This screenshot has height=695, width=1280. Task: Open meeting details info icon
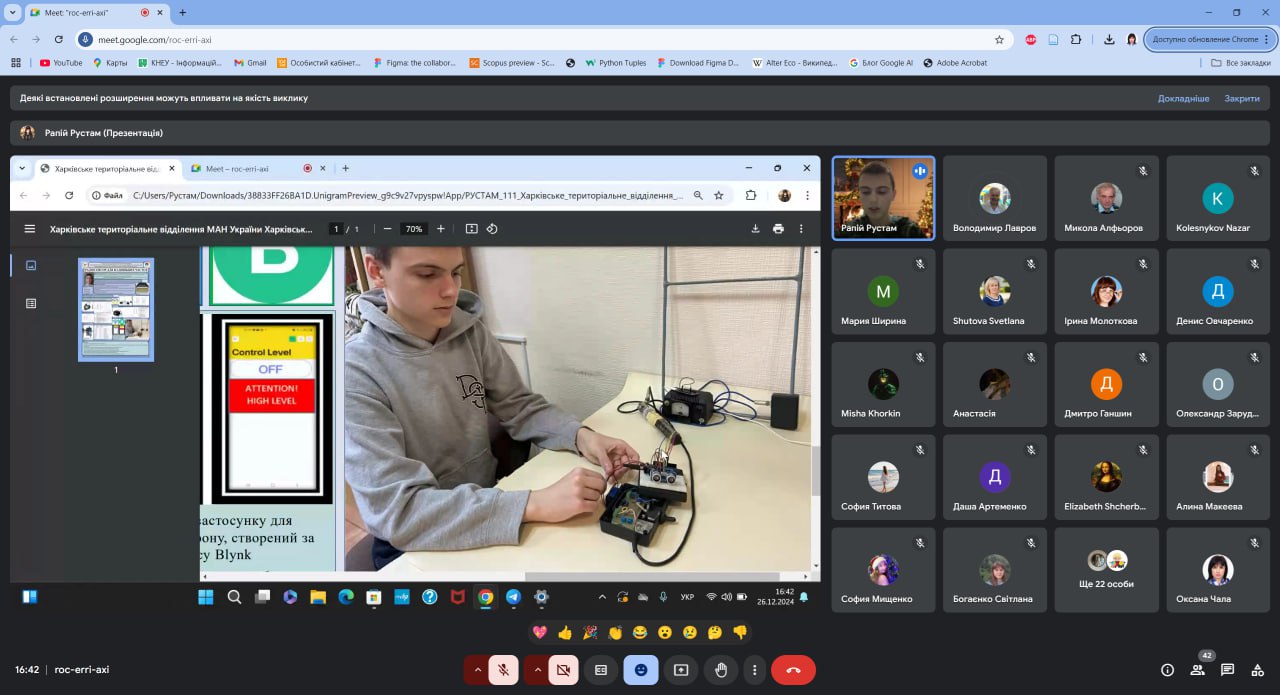tap(1167, 670)
